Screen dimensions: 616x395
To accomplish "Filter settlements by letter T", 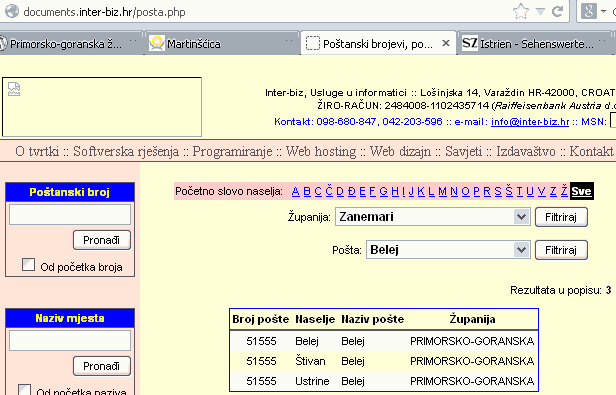I will click(x=519, y=191).
